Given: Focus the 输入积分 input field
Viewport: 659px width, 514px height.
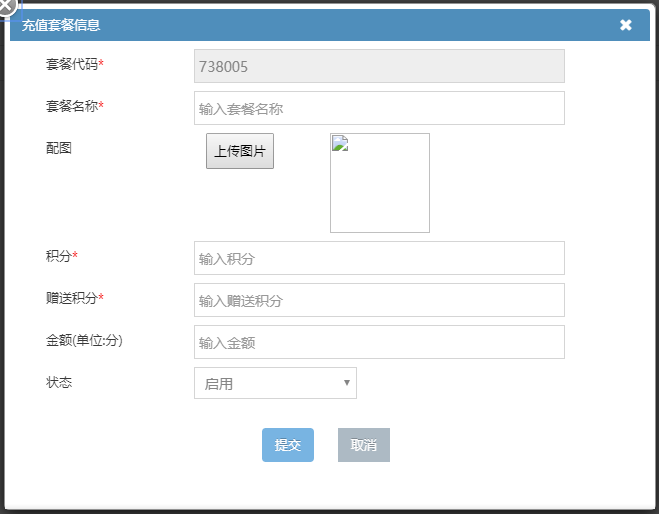Looking at the screenshot, I should [379, 258].
